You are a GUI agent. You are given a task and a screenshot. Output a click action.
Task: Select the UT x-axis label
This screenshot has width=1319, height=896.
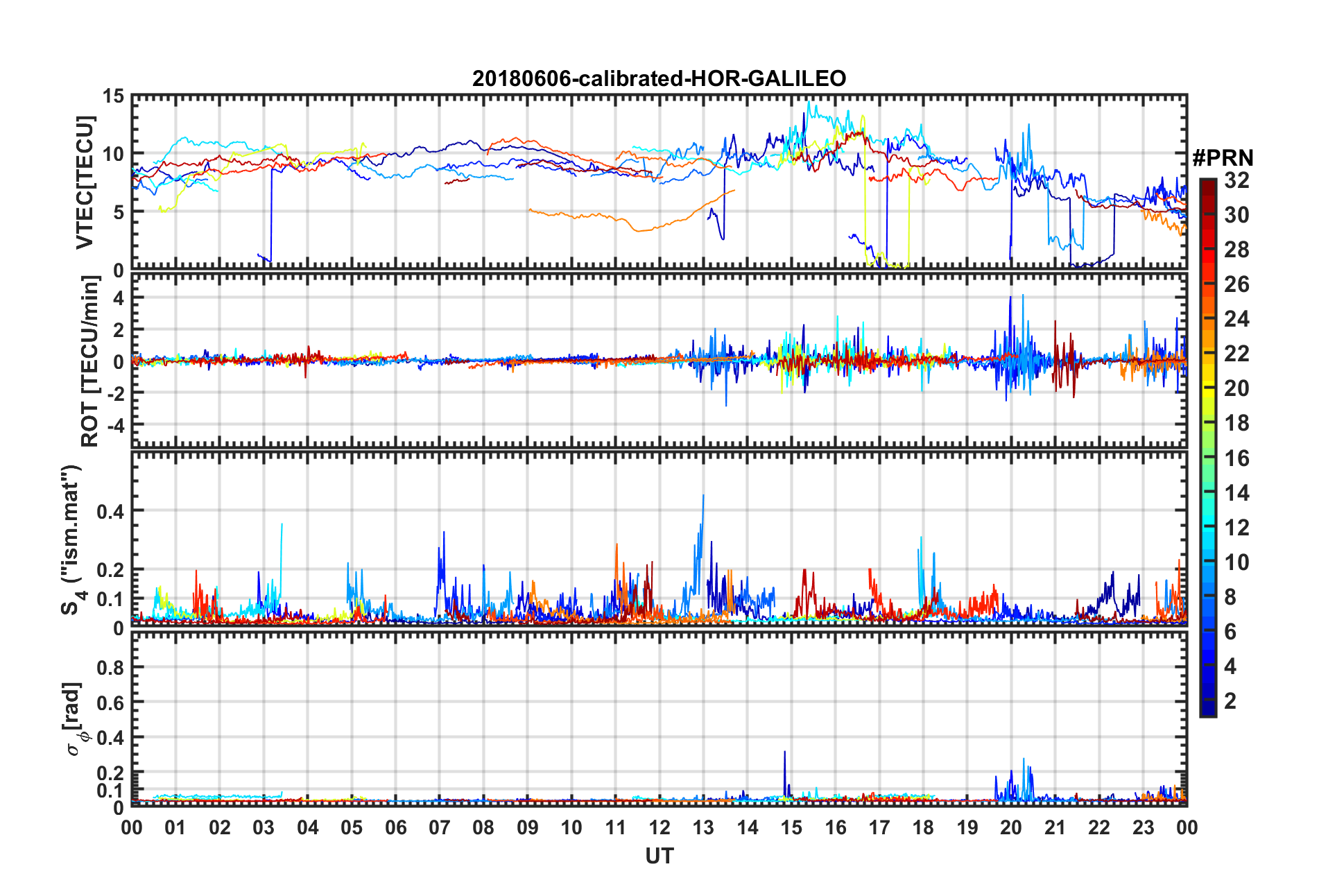pyautogui.click(x=659, y=856)
